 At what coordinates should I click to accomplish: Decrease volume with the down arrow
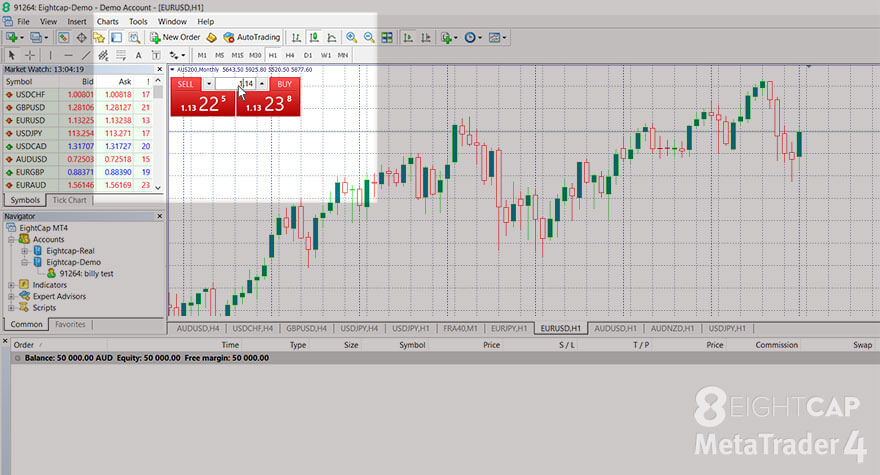click(x=208, y=84)
